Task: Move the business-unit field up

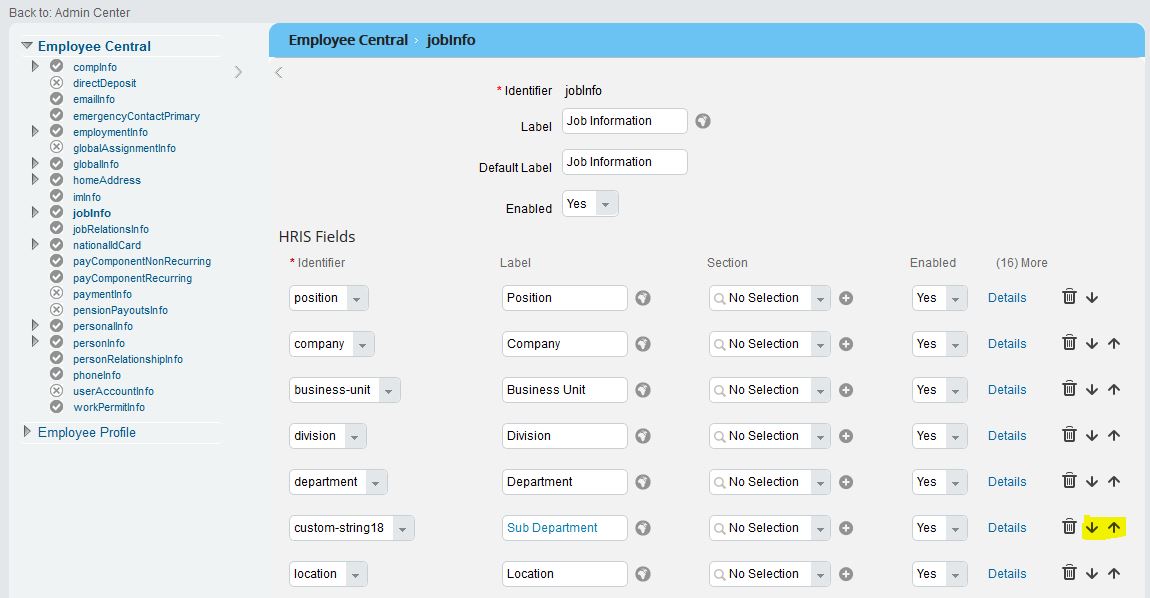Action: coord(1114,390)
